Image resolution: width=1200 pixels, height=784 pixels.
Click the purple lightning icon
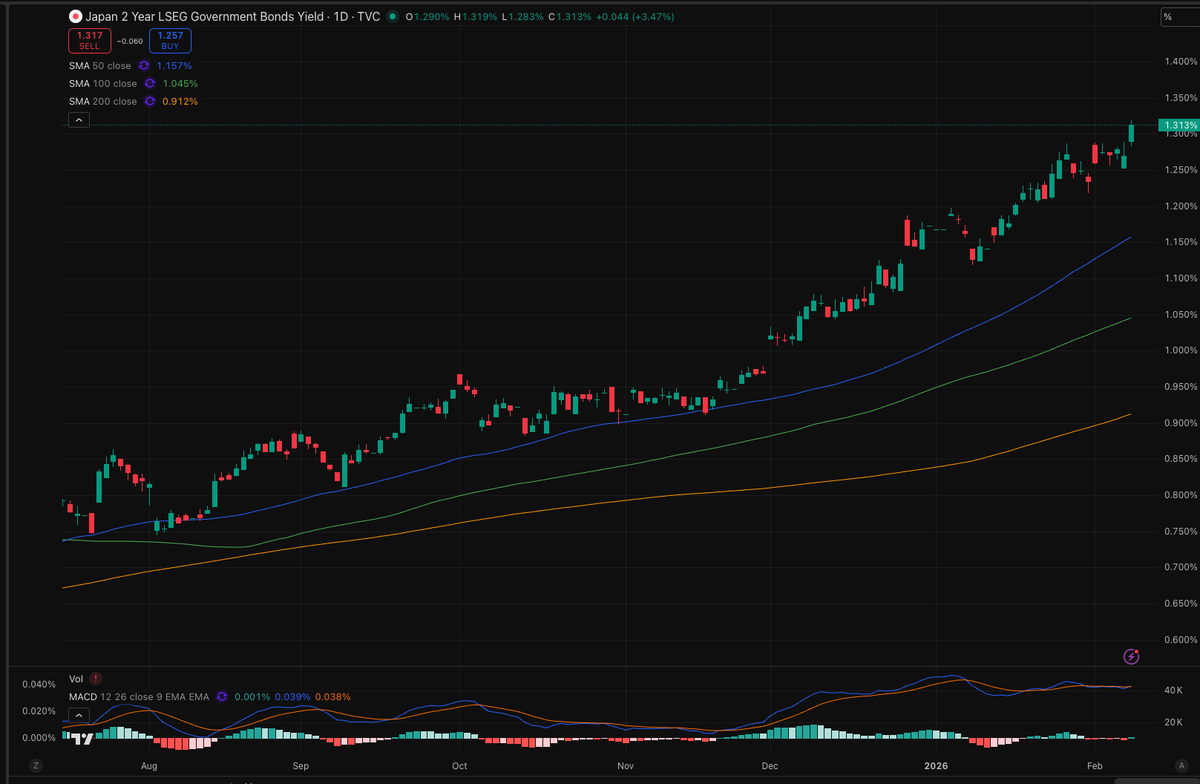coord(1131,656)
